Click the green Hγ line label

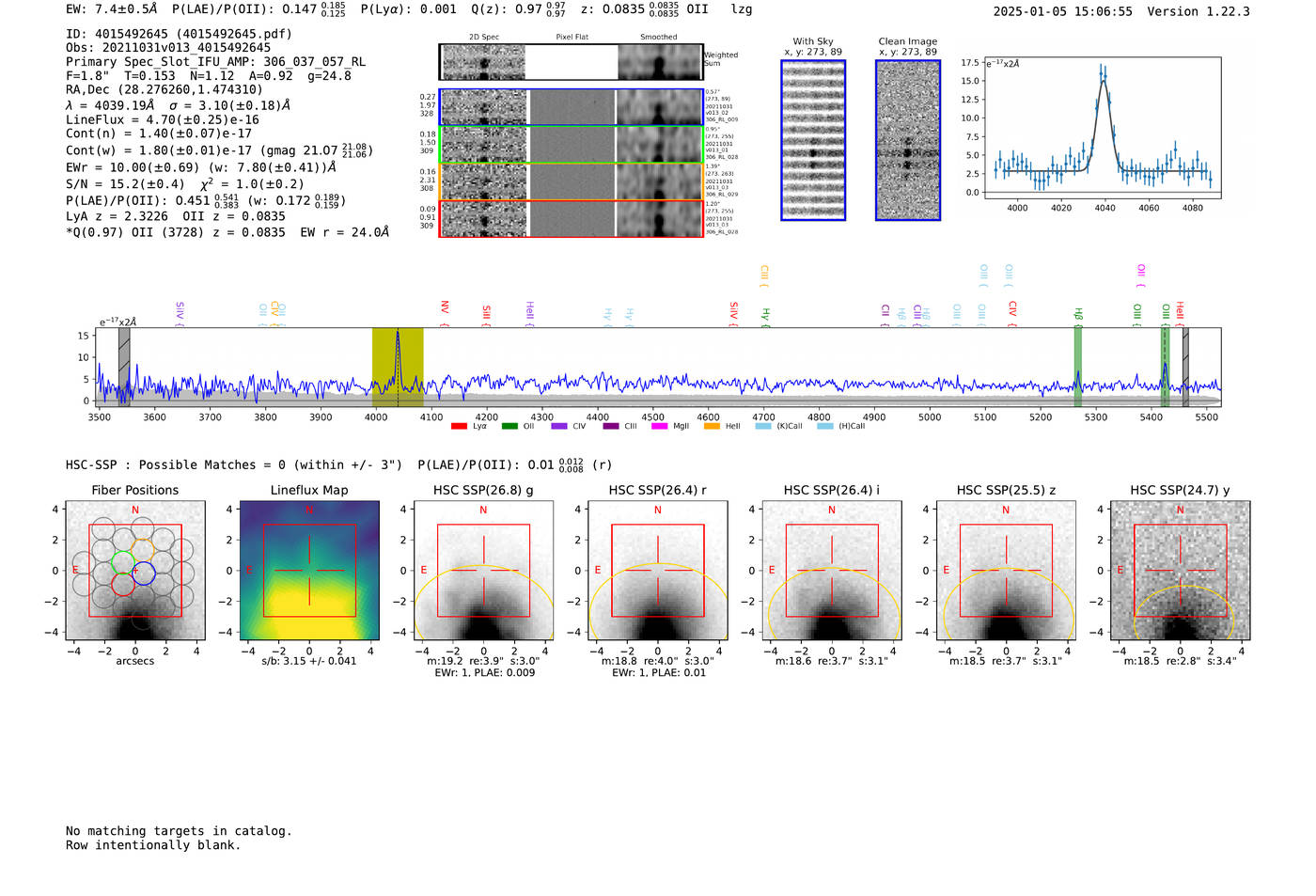(765, 316)
